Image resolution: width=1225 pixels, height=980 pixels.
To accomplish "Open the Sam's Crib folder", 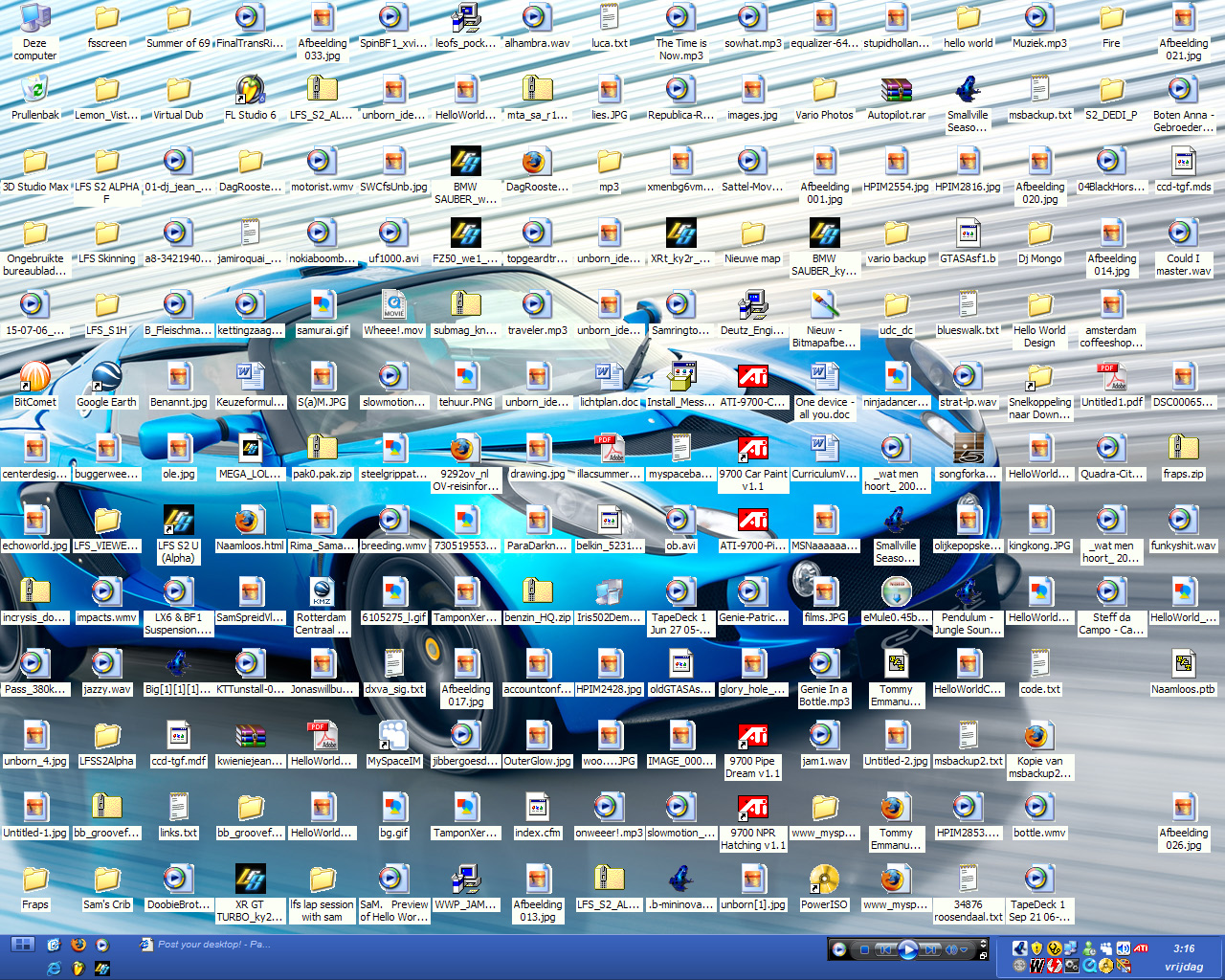I will tap(106, 887).
